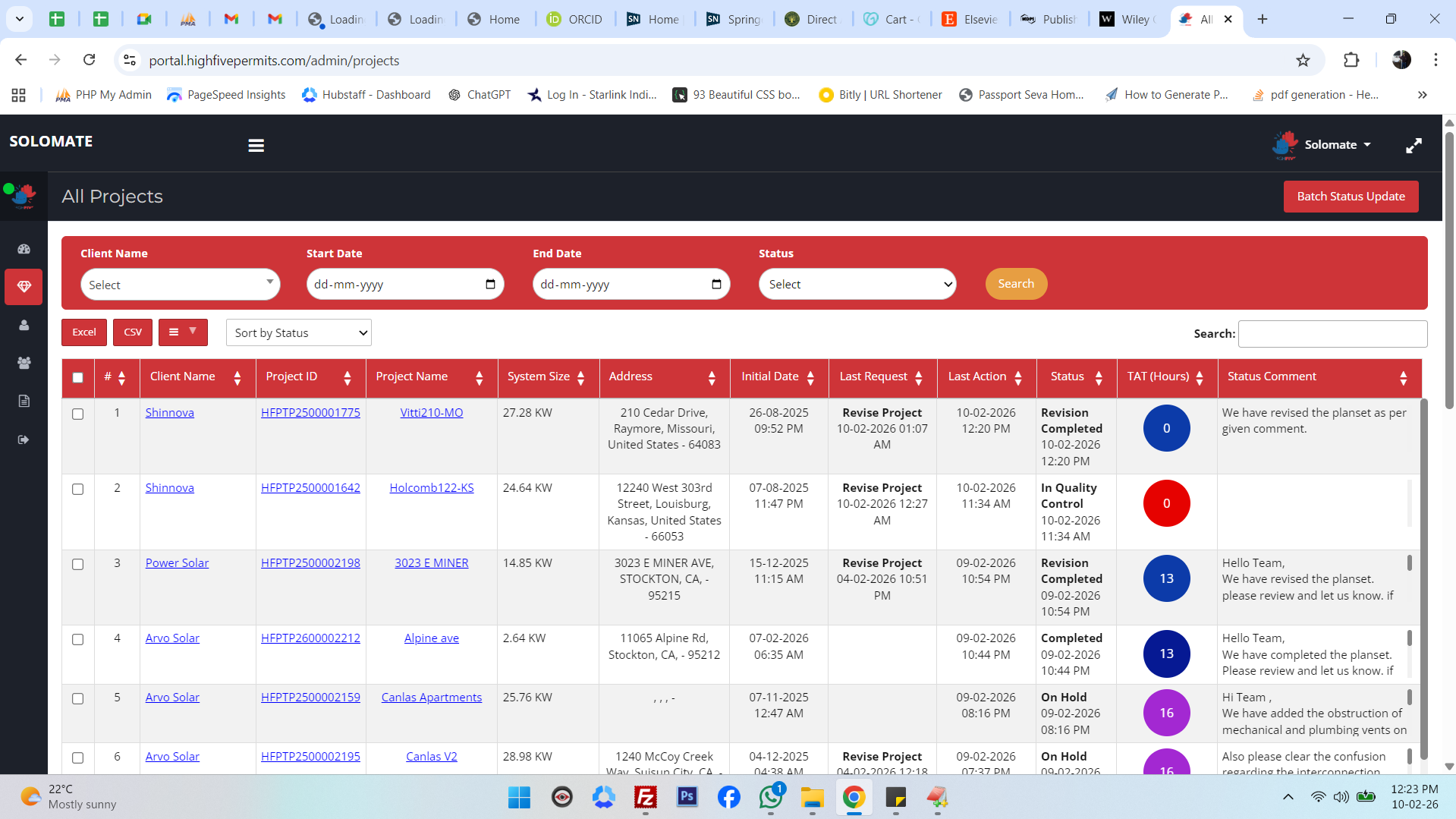Open the Client Name select dropdown

point(180,285)
